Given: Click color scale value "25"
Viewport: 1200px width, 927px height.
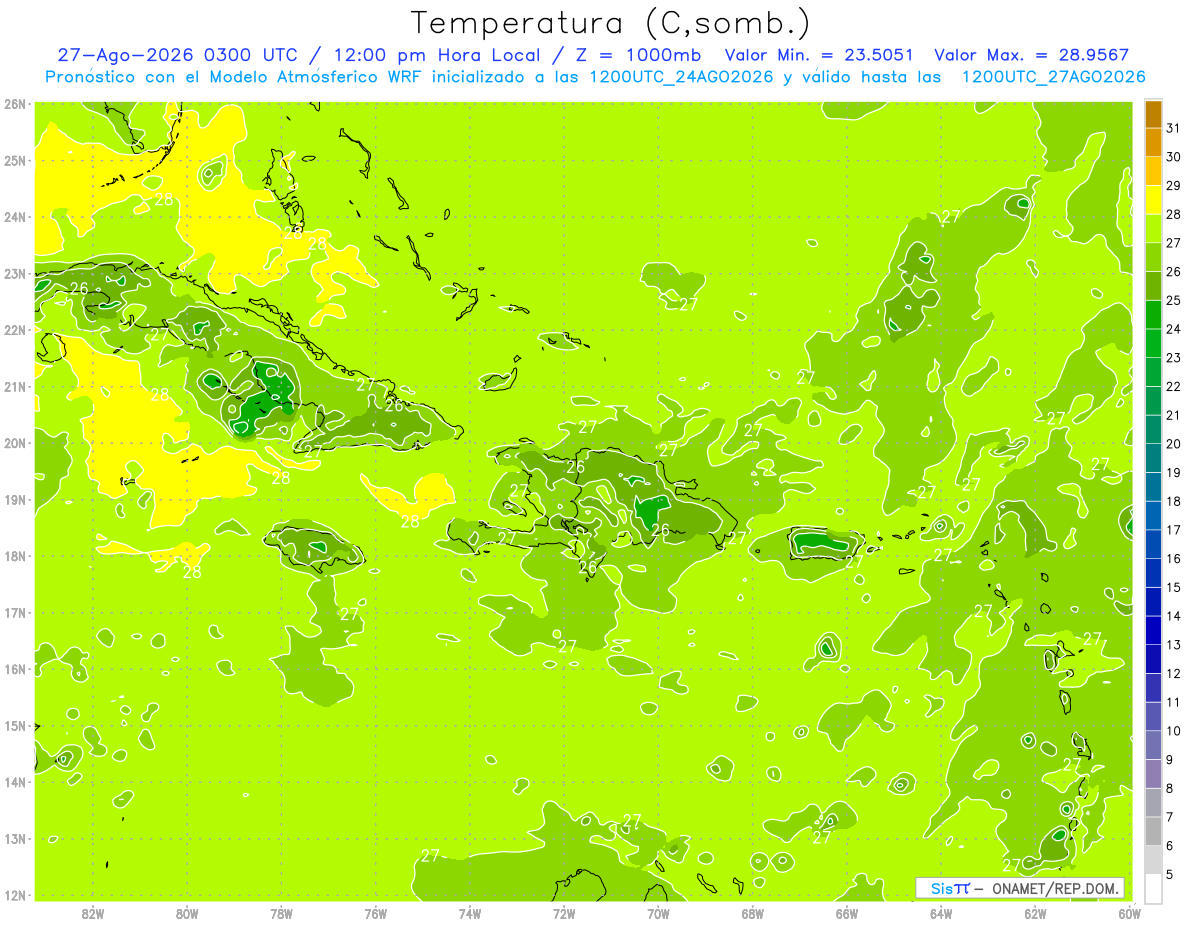Looking at the screenshot, I should (x=1173, y=300).
